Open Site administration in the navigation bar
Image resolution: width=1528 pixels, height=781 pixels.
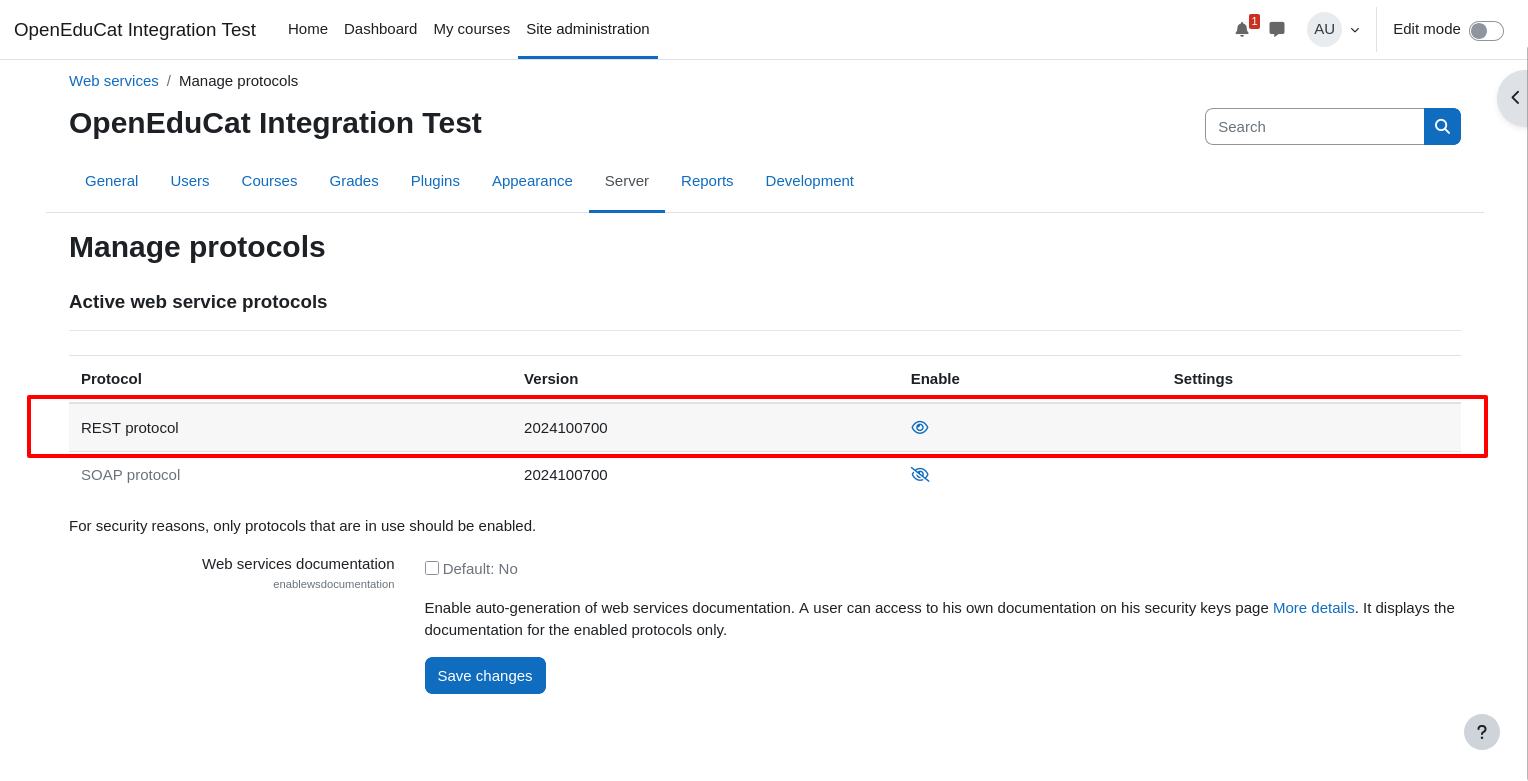click(x=588, y=29)
